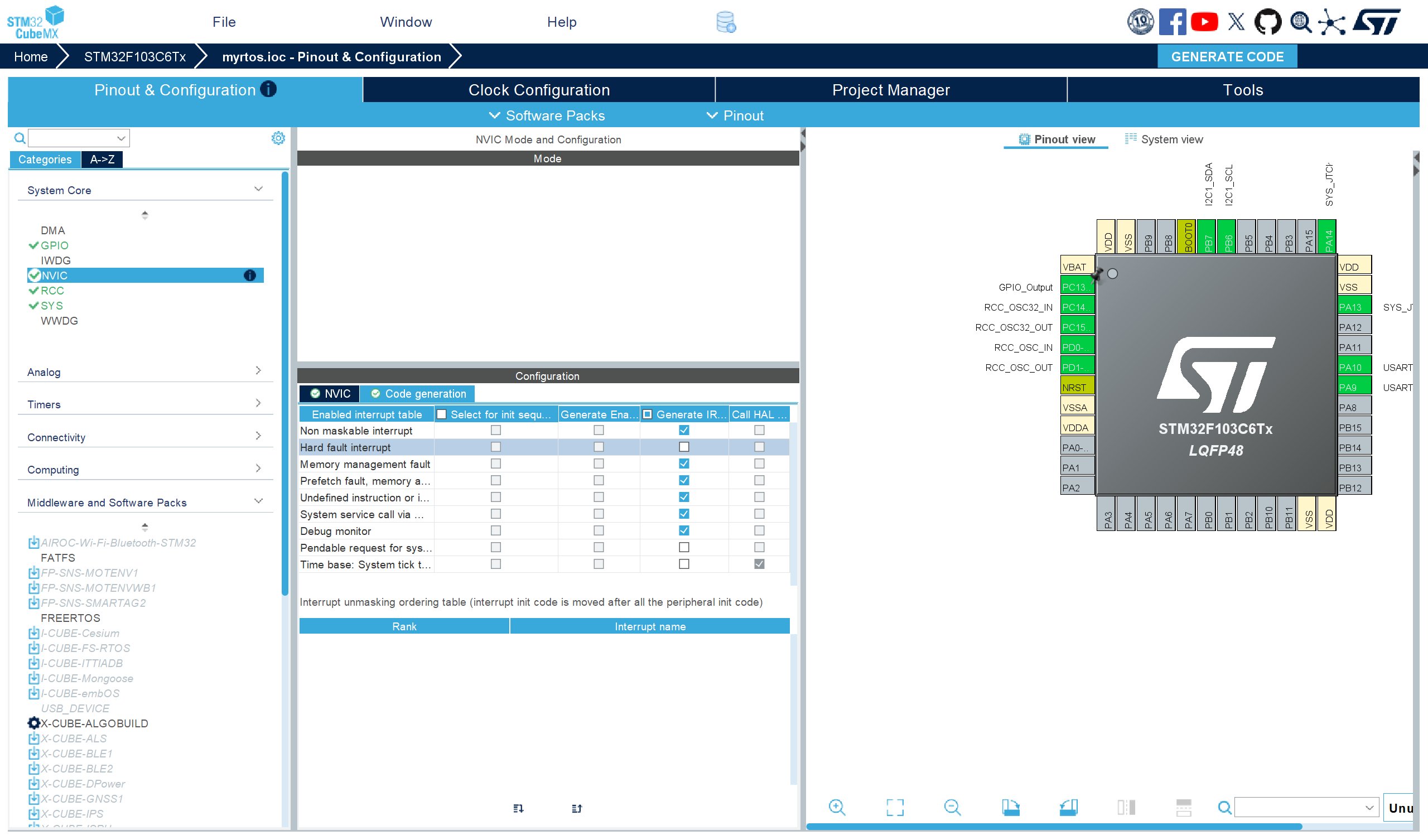Click the pin search input field
The image size is (1428, 840).
tap(1308, 807)
